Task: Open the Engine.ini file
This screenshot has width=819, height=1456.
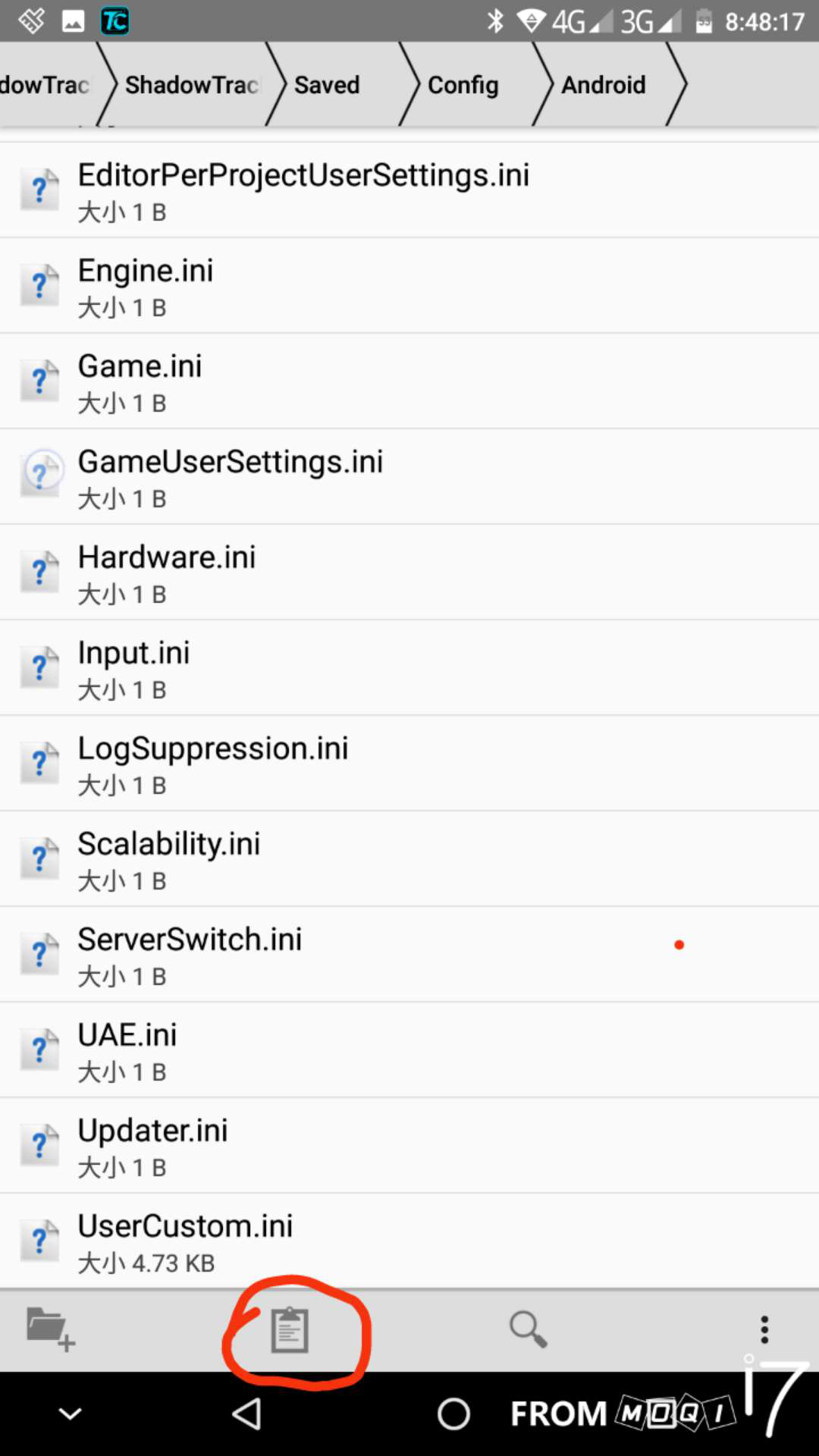Action: (146, 285)
